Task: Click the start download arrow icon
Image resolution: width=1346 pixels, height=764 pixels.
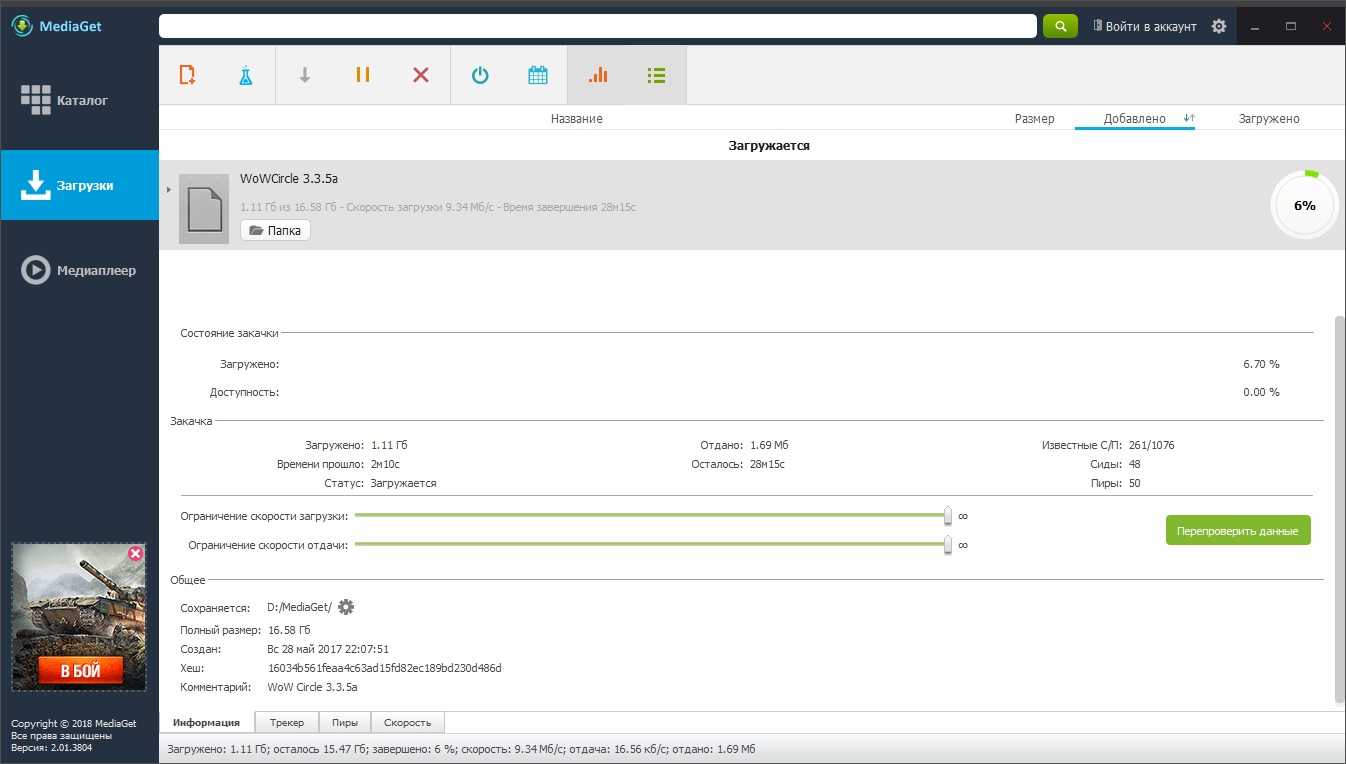Action: (305, 75)
